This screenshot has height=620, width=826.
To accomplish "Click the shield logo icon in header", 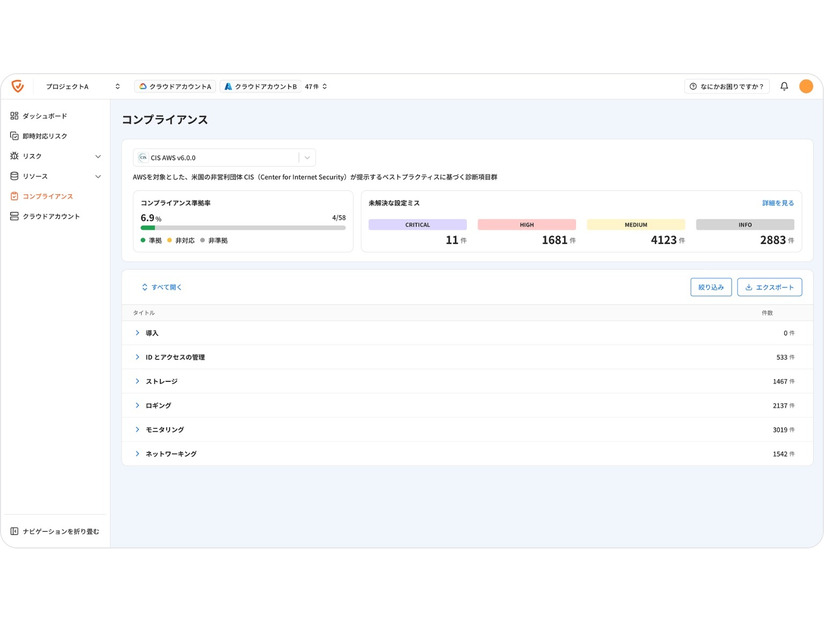I will pyautogui.click(x=18, y=87).
